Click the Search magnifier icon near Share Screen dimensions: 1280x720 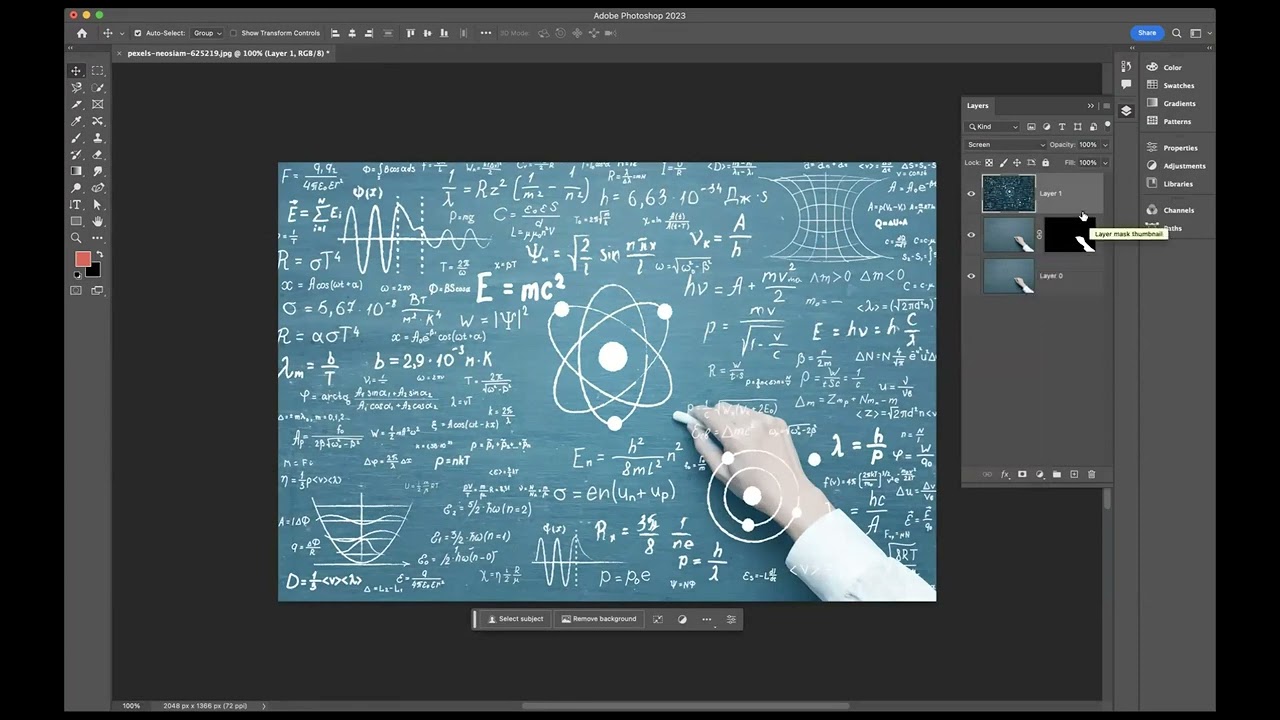[x=1177, y=33]
